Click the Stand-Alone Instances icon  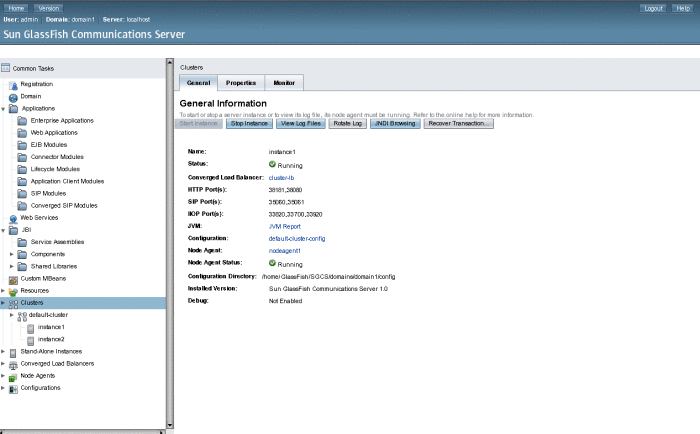pyautogui.click(x=13, y=352)
